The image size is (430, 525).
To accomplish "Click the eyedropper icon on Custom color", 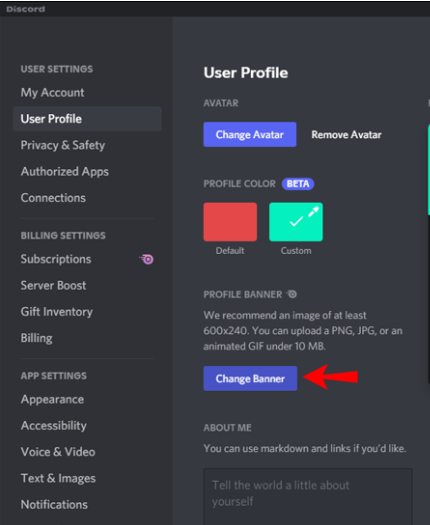I will tap(313, 212).
